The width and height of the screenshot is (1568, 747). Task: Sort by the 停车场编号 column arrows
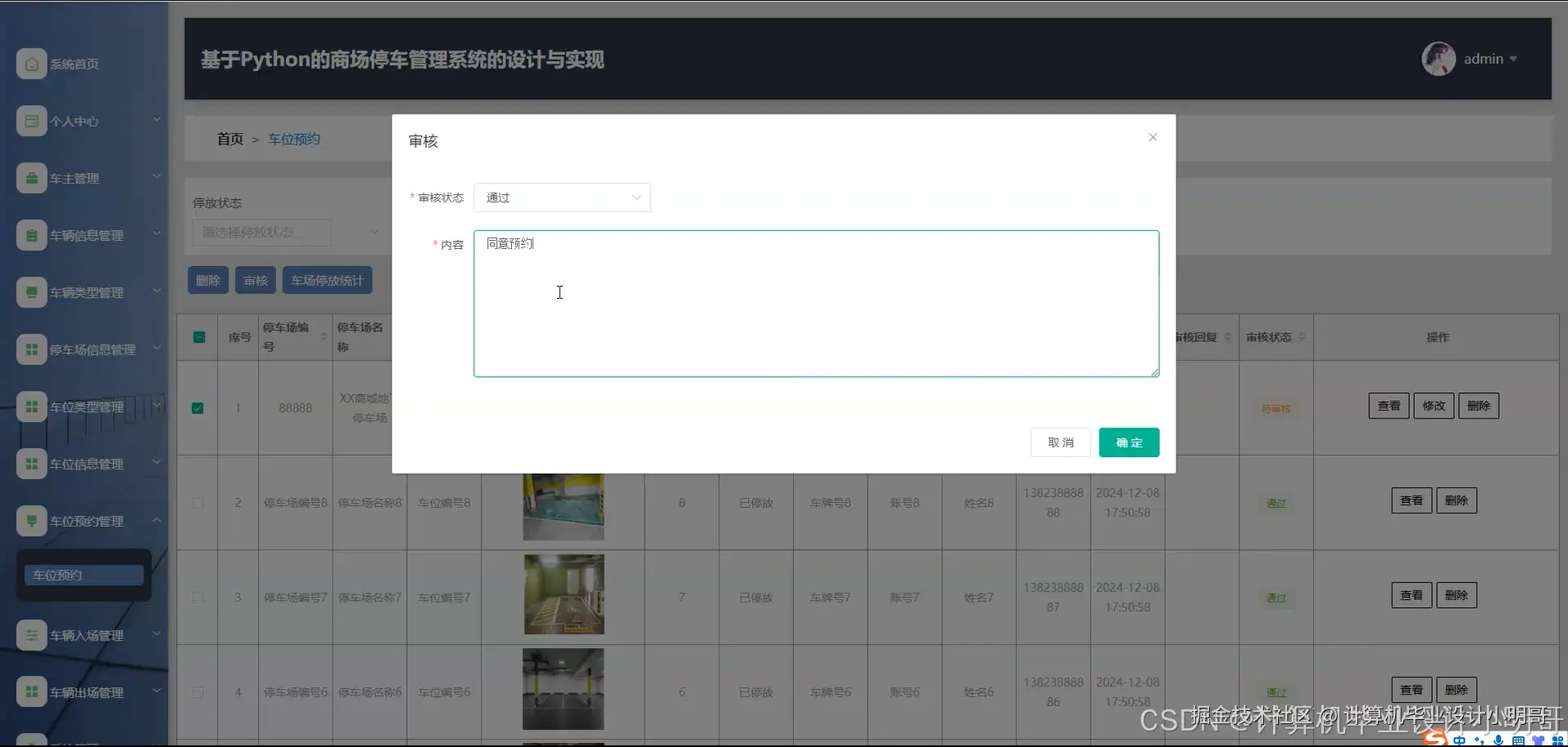click(324, 337)
